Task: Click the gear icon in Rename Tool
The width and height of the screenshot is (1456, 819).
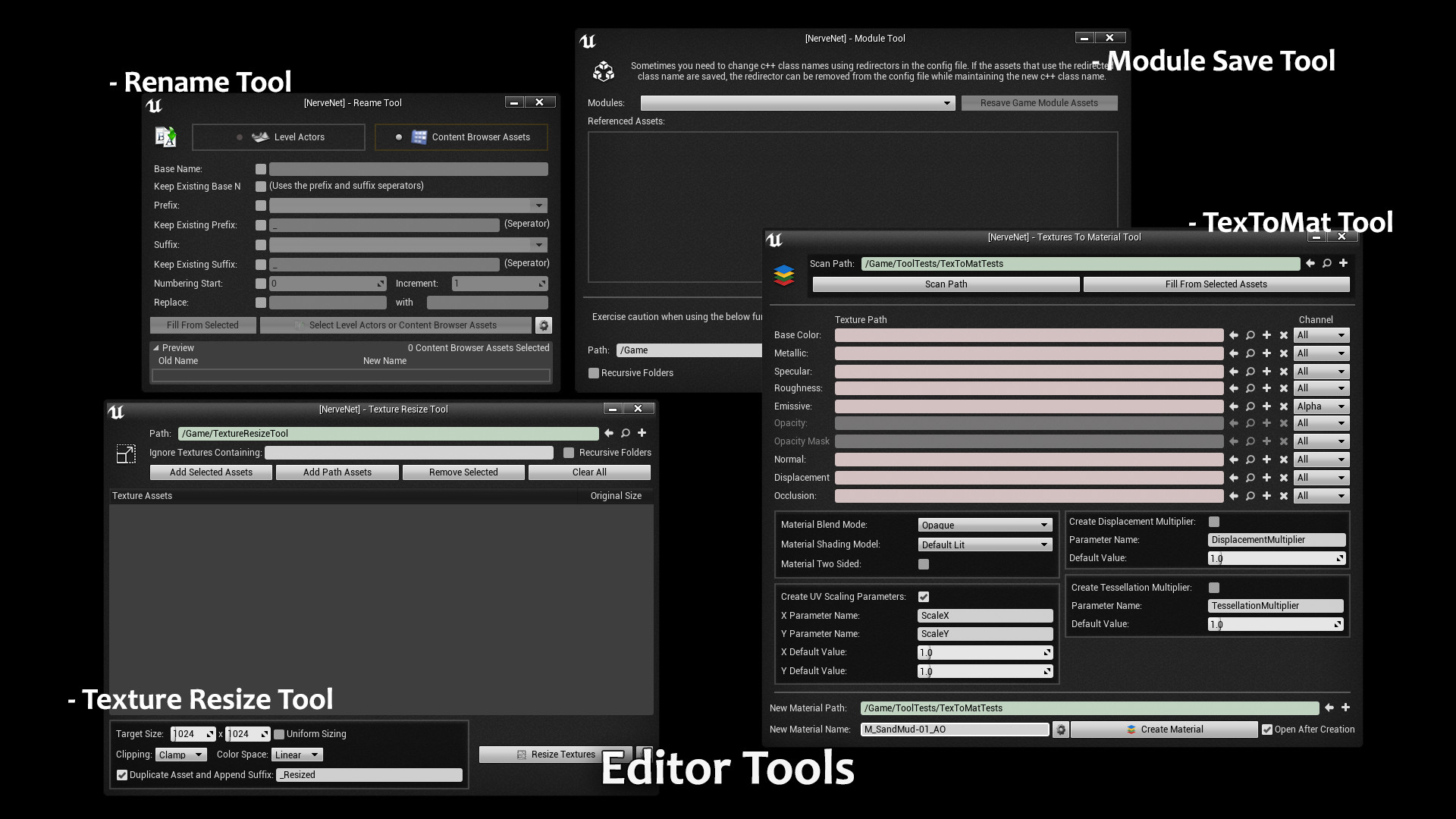Action: [x=543, y=325]
